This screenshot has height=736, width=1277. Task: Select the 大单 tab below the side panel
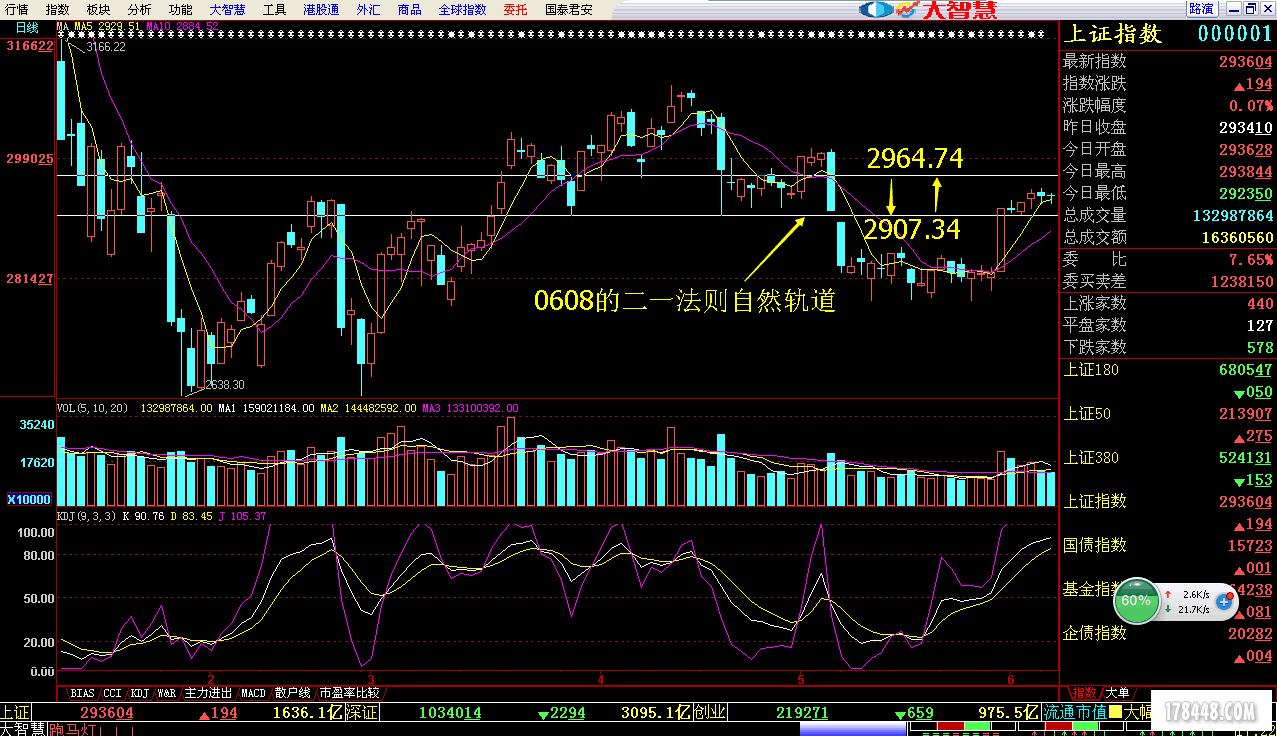pos(1117,692)
